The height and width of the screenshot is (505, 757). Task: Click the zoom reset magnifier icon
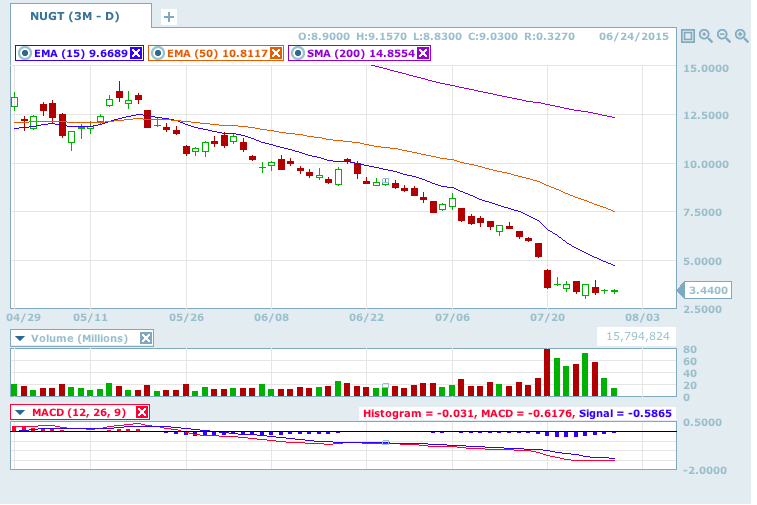(x=705, y=36)
